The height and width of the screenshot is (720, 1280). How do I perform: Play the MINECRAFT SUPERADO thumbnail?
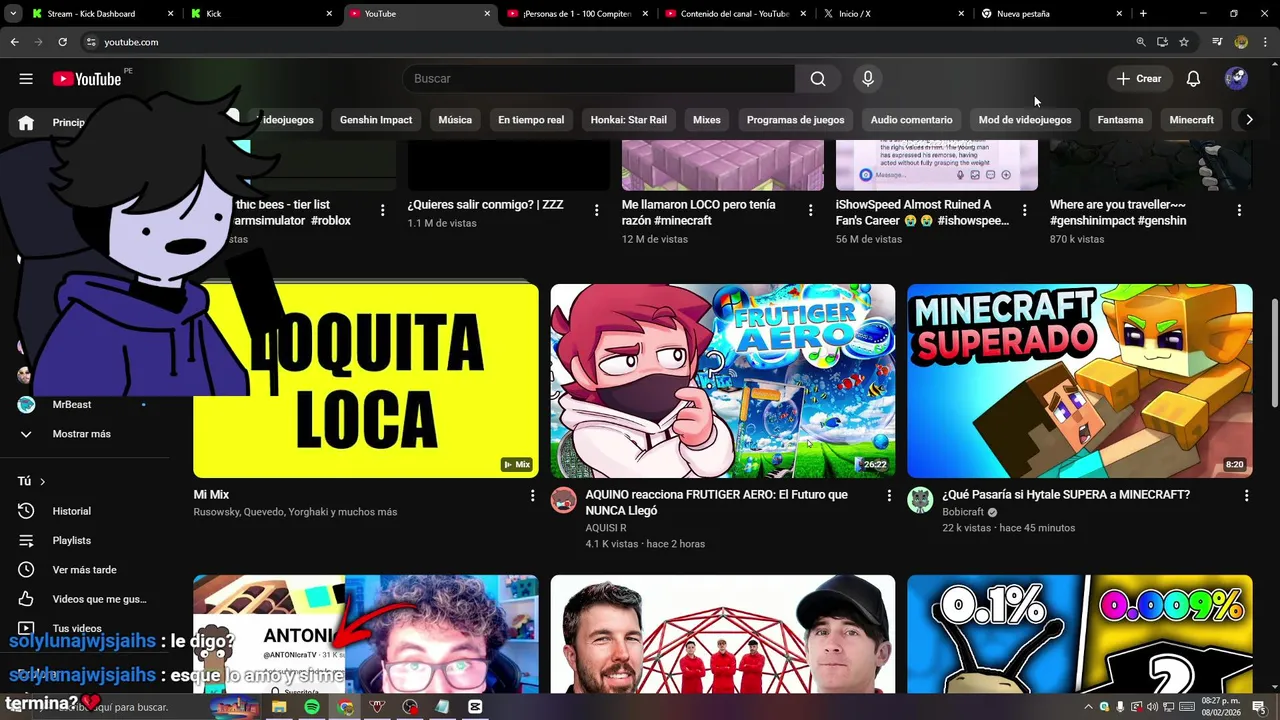(1080, 381)
